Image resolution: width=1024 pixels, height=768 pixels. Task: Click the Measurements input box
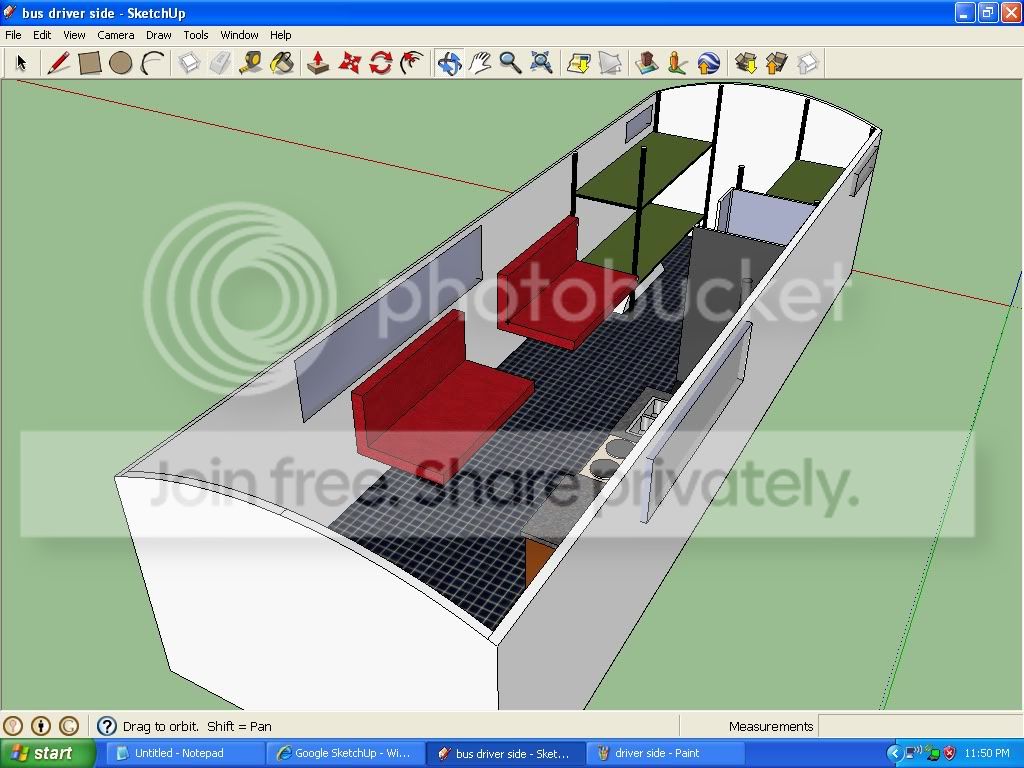[x=920, y=726]
